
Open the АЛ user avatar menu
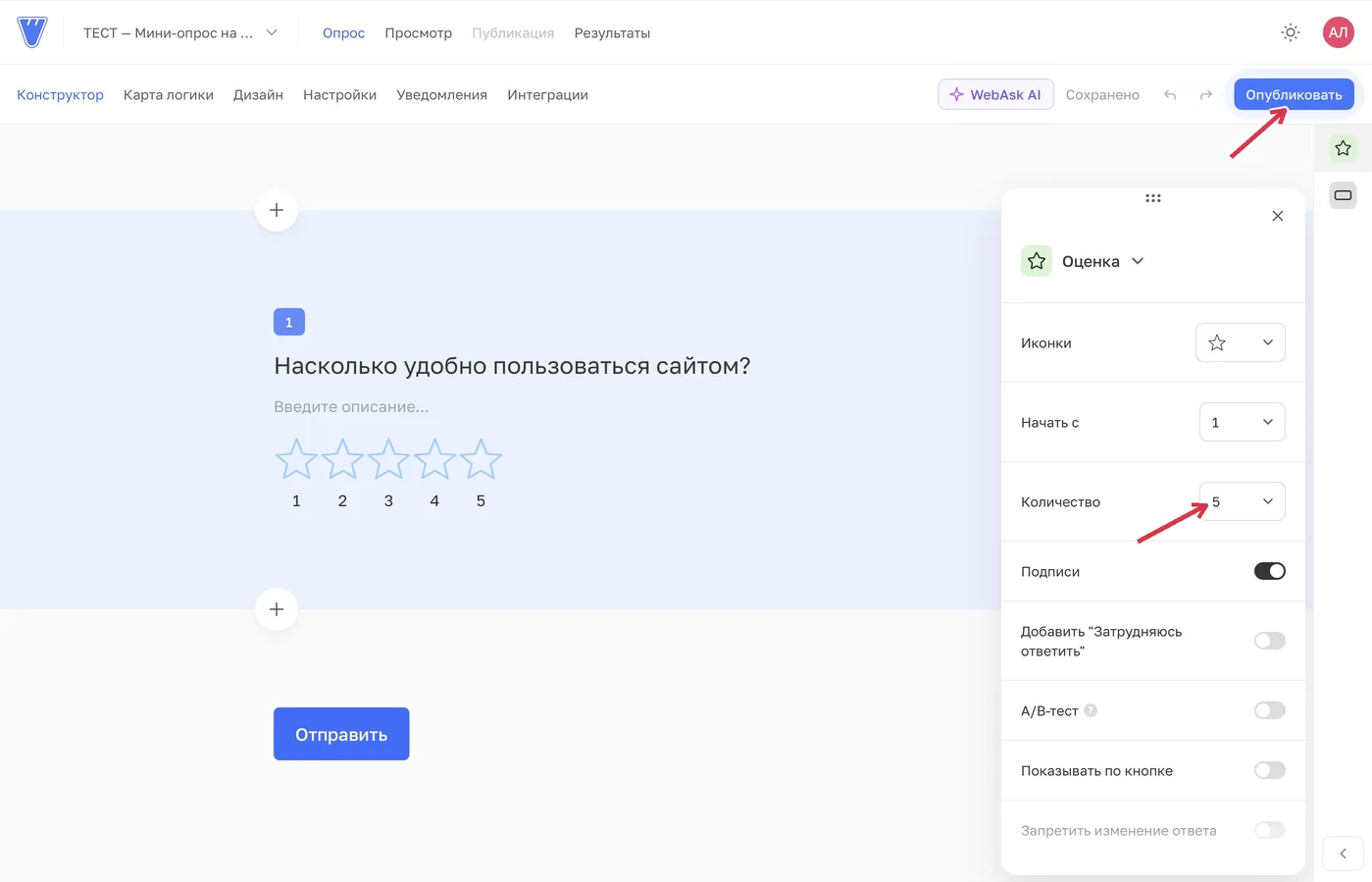click(1338, 32)
